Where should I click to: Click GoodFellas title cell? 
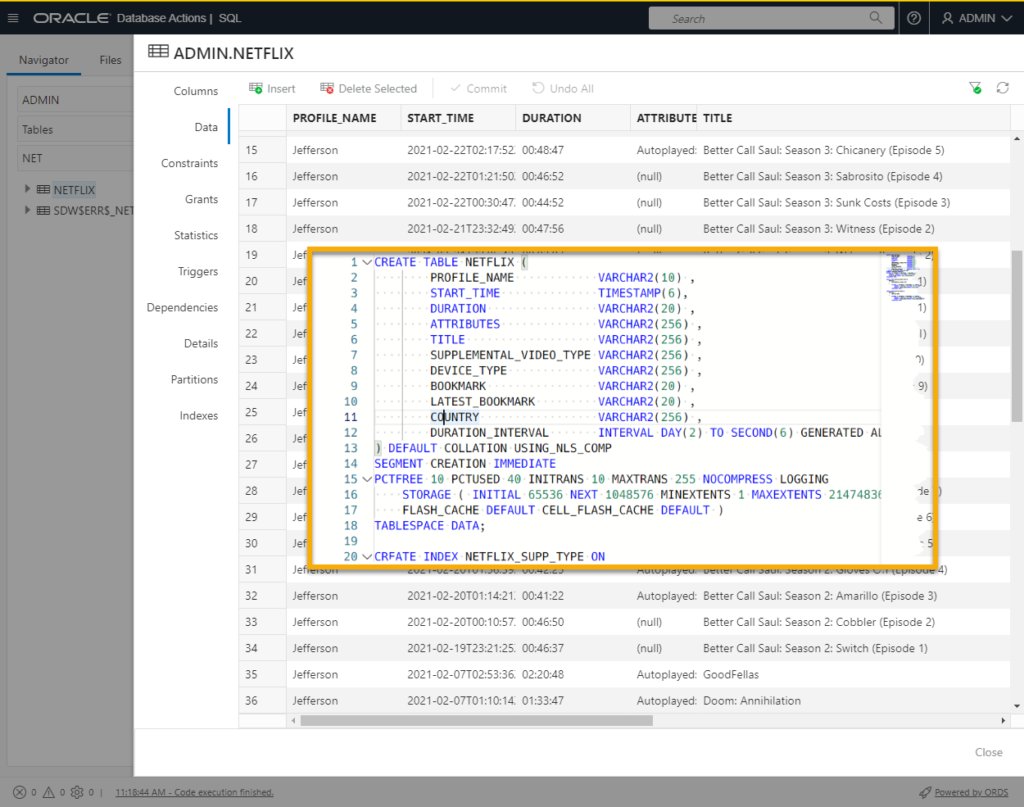point(731,674)
